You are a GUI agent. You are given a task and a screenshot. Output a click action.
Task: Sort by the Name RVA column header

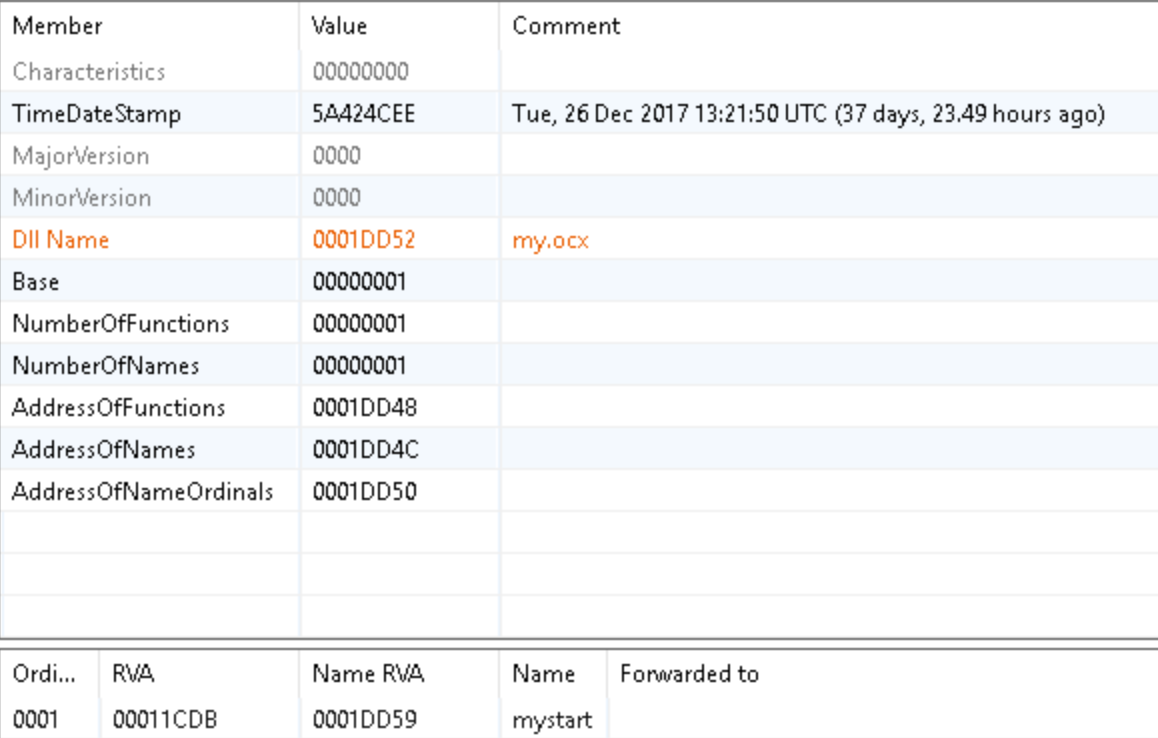368,675
